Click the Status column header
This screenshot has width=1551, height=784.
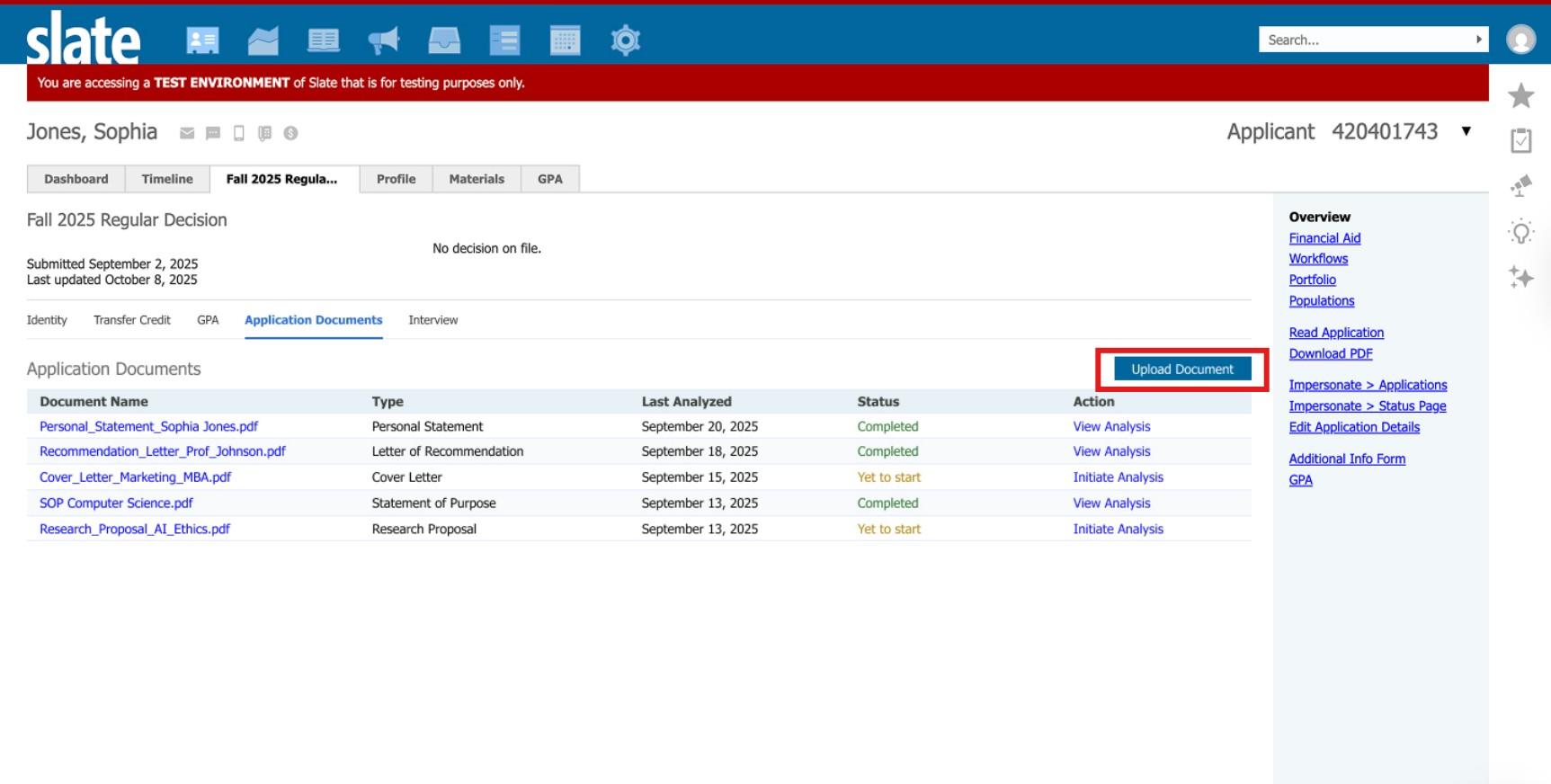coord(878,402)
